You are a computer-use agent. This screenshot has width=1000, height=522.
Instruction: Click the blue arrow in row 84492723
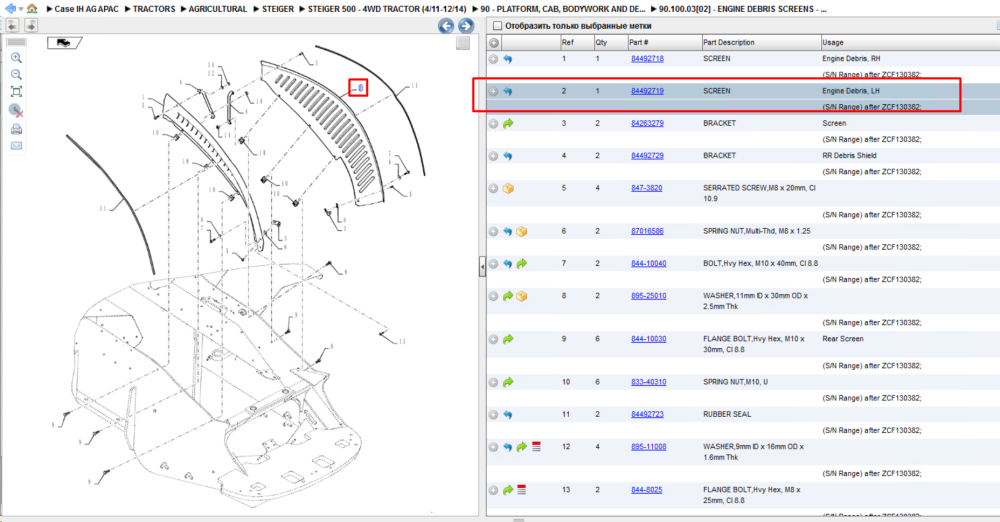[x=508, y=415]
